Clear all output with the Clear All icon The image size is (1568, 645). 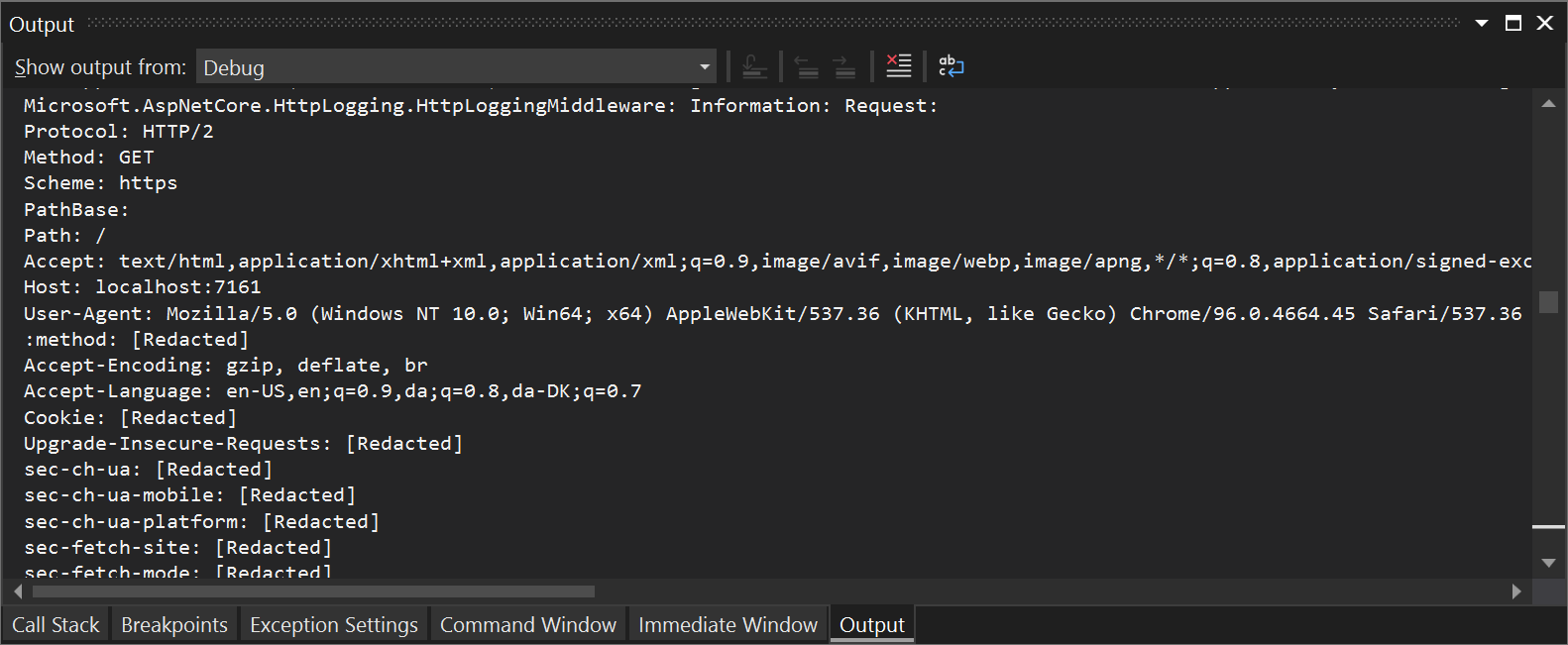tap(898, 66)
